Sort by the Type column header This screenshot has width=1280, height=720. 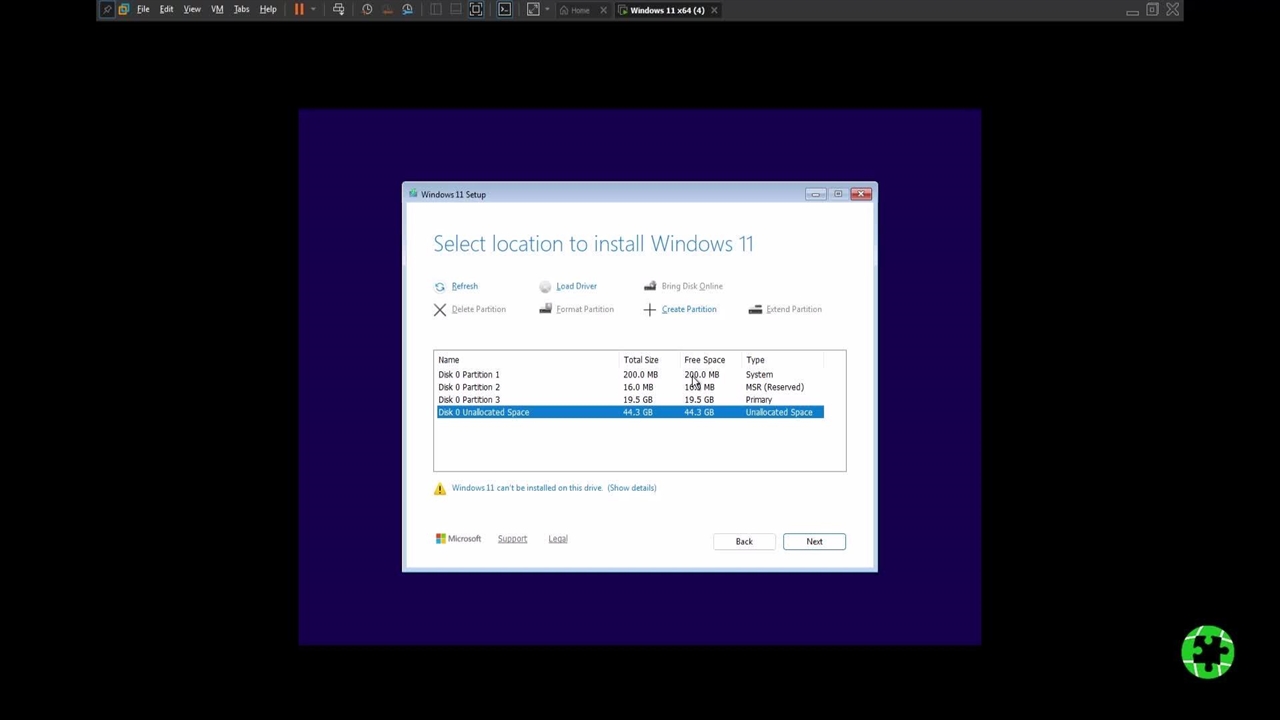(782, 360)
